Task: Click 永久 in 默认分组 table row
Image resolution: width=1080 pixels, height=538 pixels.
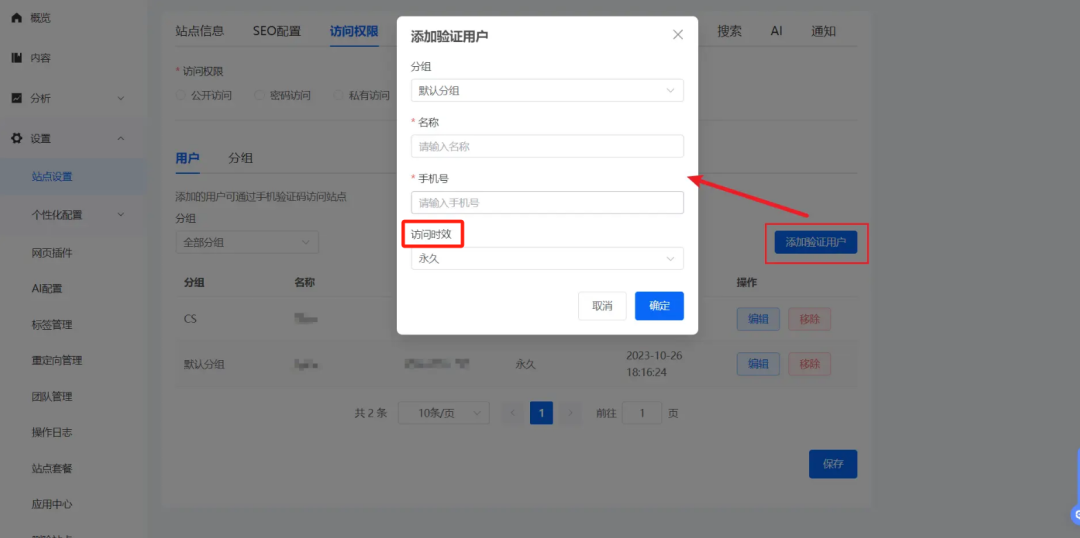Action: 525,364
